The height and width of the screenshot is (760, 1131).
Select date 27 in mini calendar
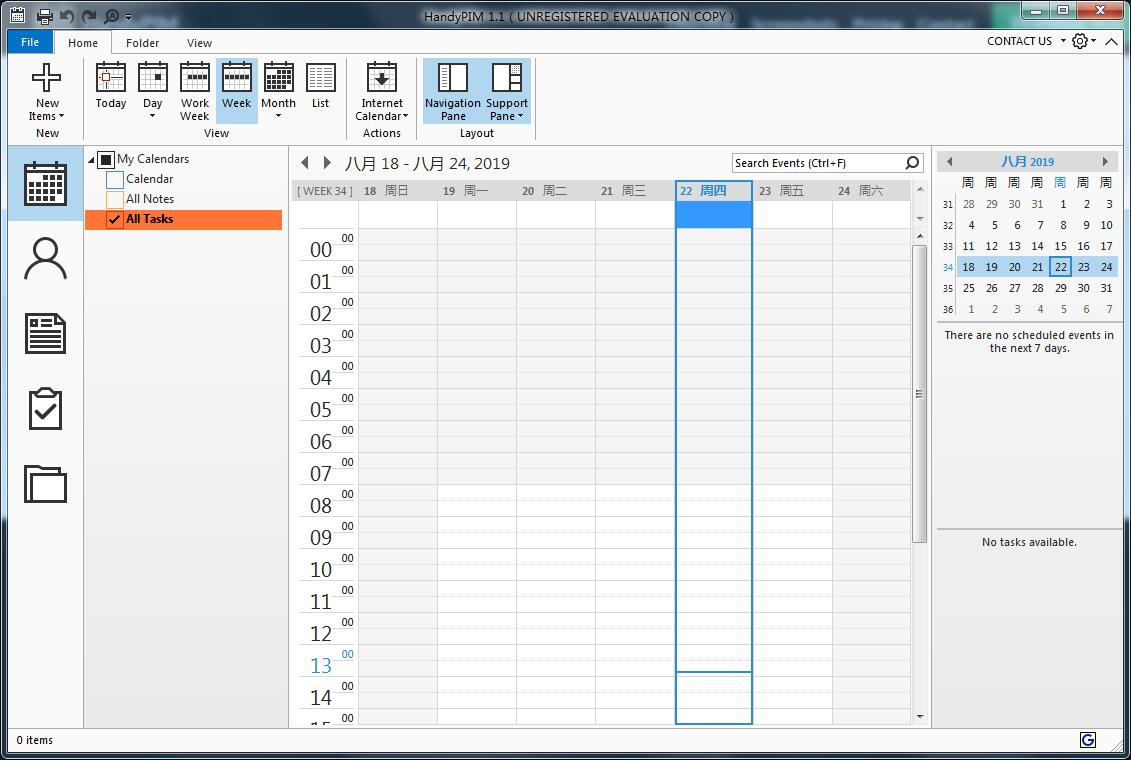[1014, 288]
